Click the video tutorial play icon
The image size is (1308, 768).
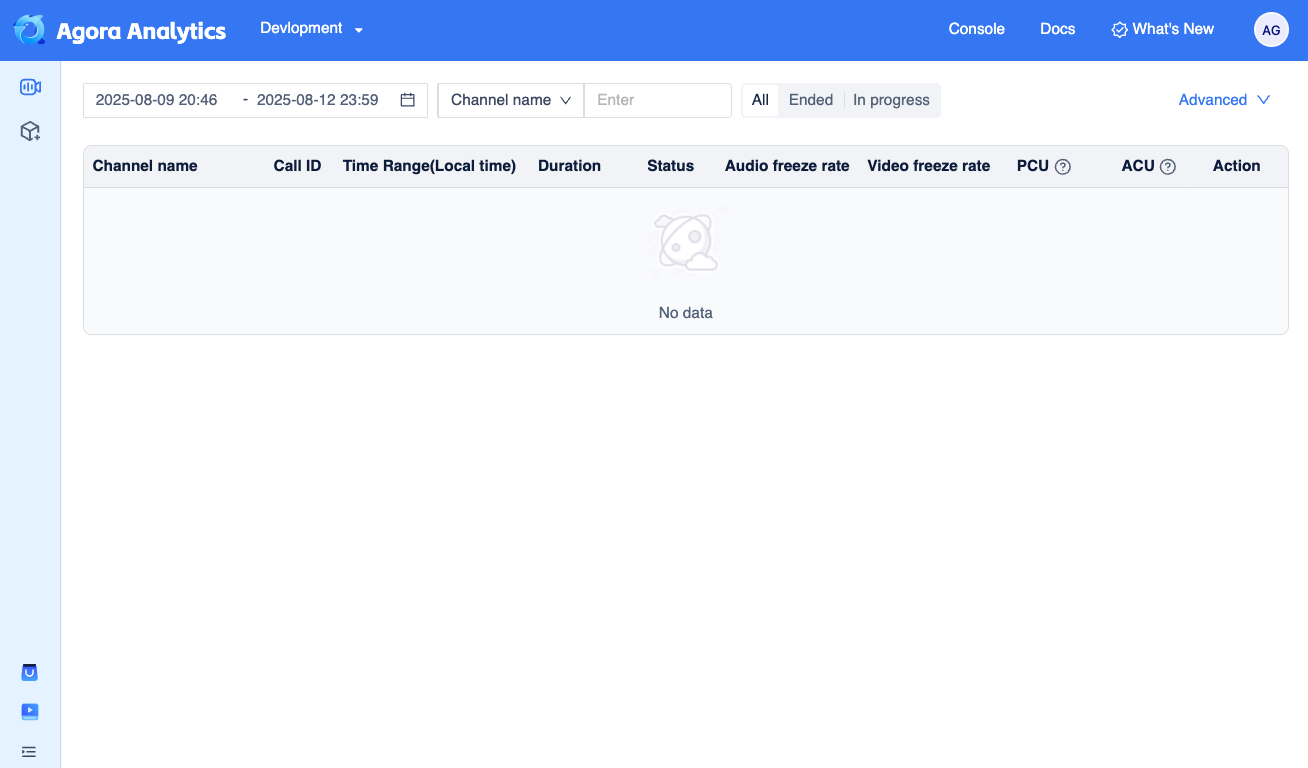[x=30, y=712]
